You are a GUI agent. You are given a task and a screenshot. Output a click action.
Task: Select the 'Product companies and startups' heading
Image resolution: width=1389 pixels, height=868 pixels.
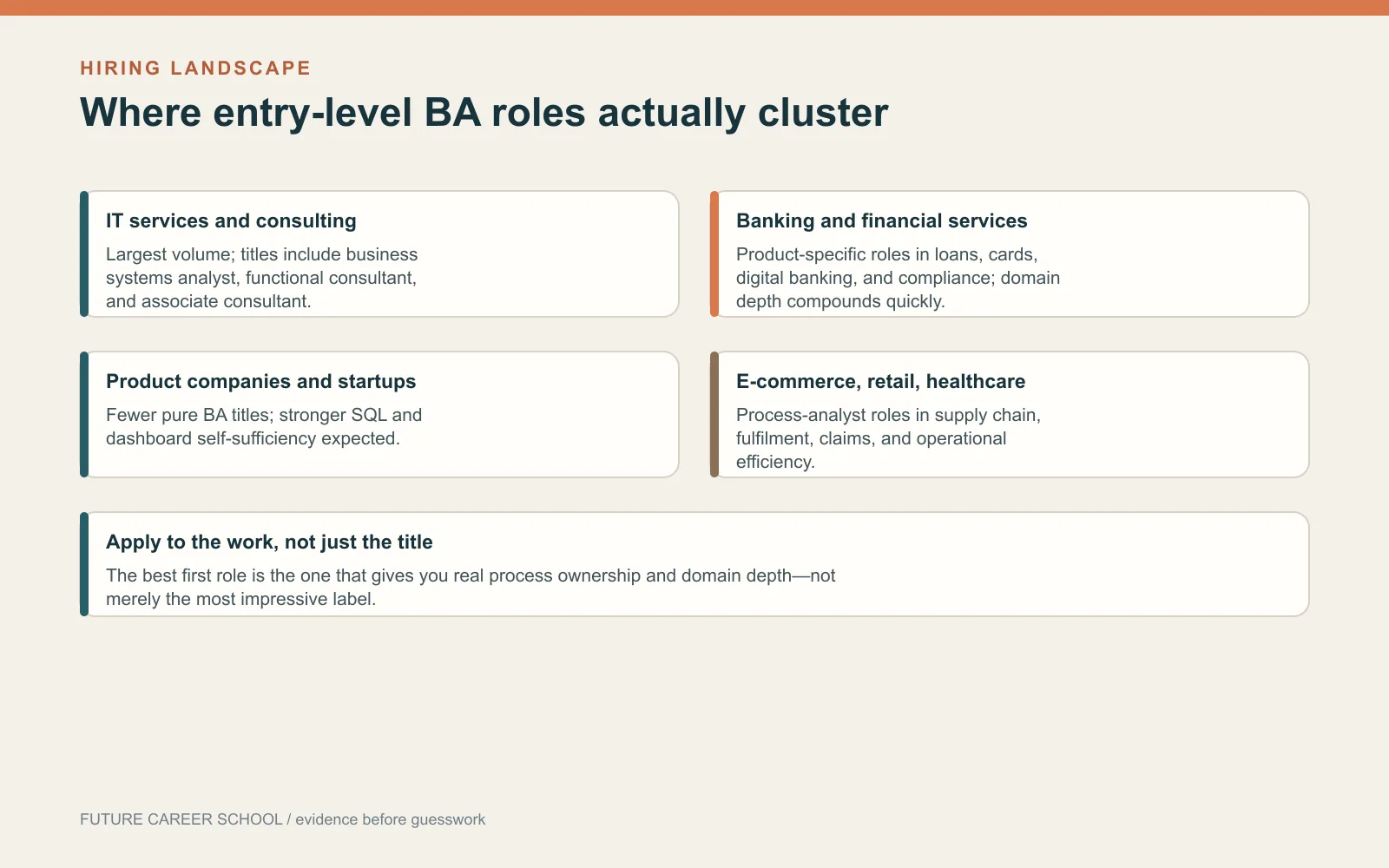pos(260,381)
